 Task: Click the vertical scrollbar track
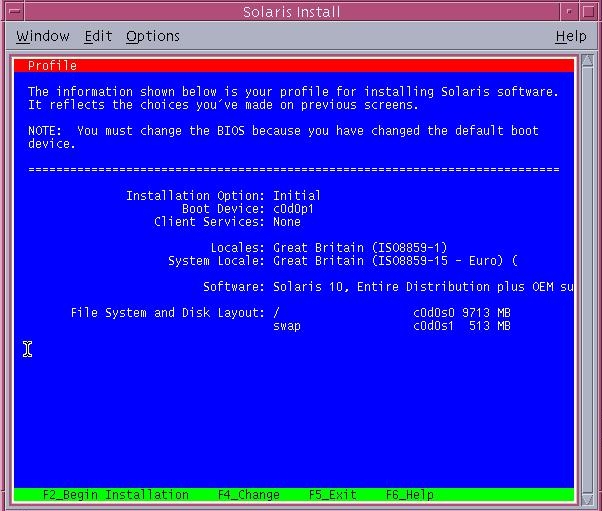pyautogui.click(x=587, y=279)
